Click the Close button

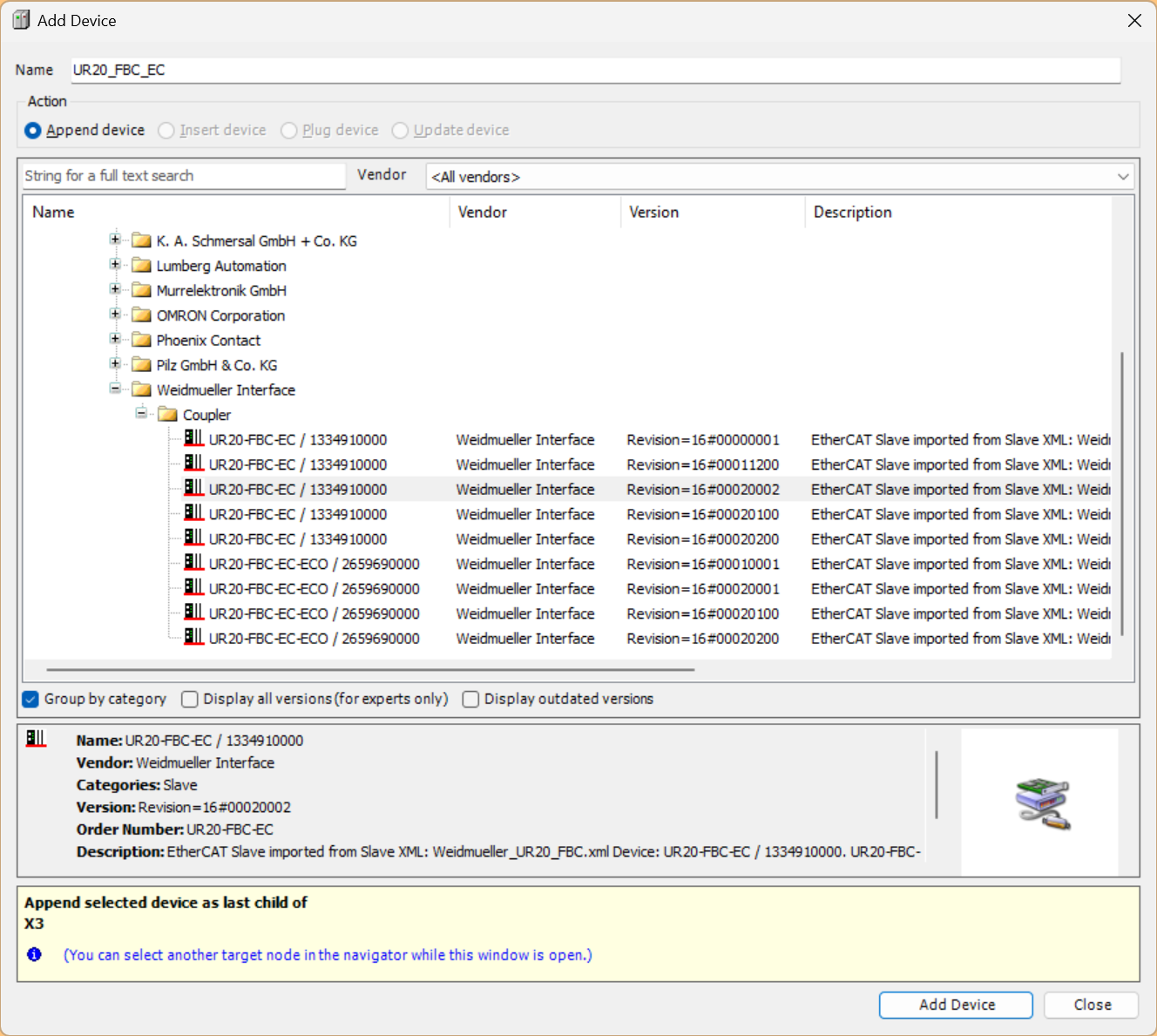pos(1092,1005)
